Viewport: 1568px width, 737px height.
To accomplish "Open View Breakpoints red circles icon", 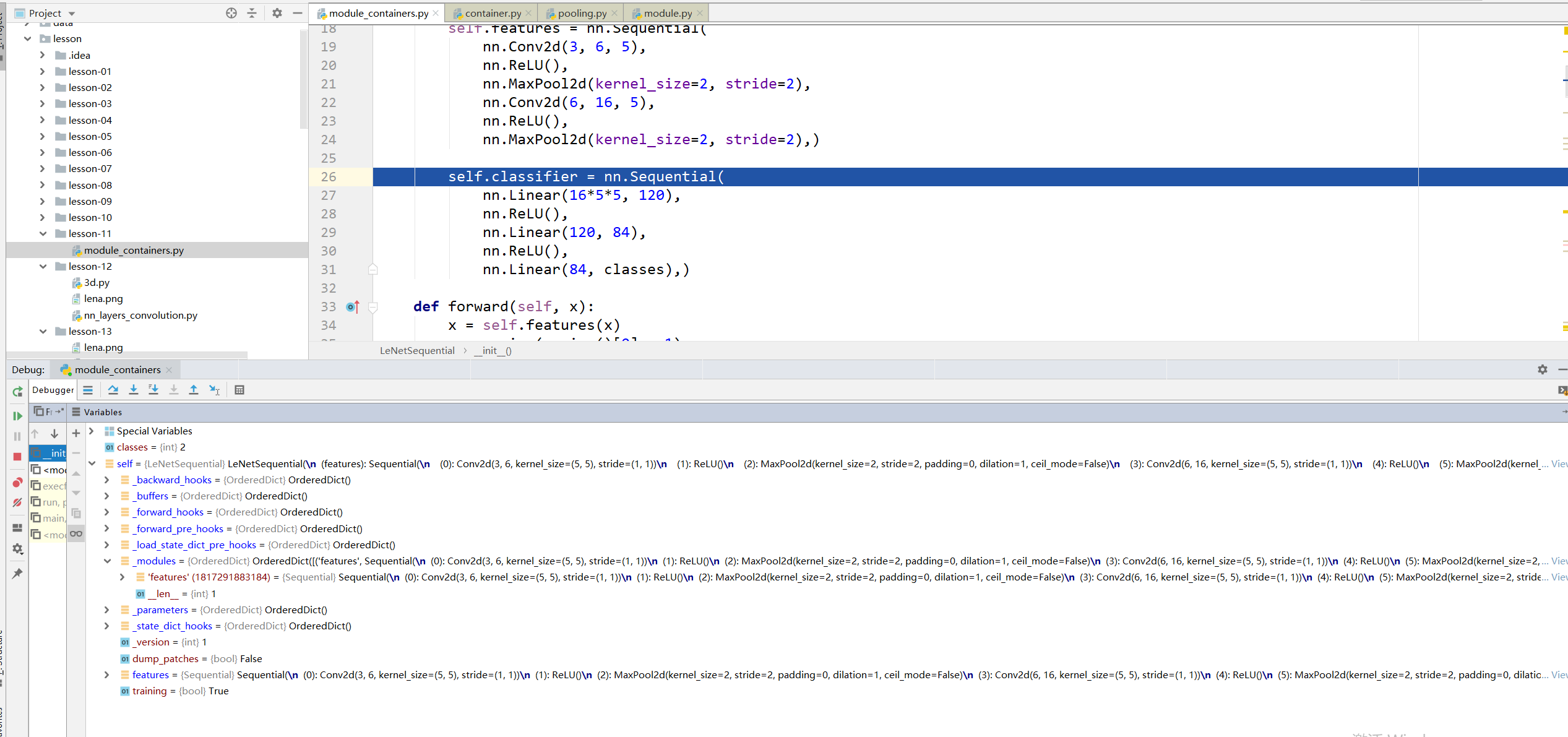I will pyautogui.click(x=17, y=483).
